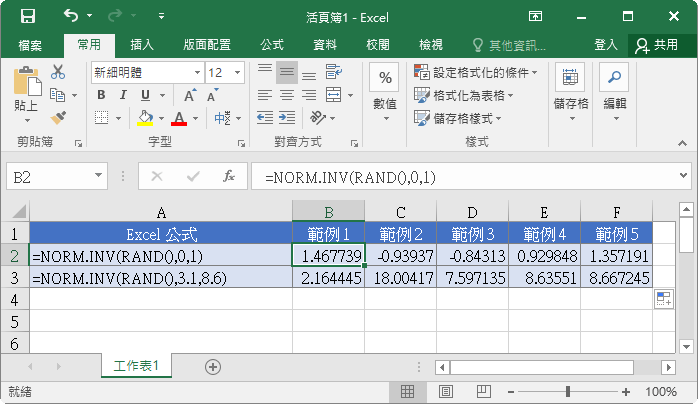Click the Decrease Indent icon
This screenshot has width=698, height=404.
click(x=265, y=118)
